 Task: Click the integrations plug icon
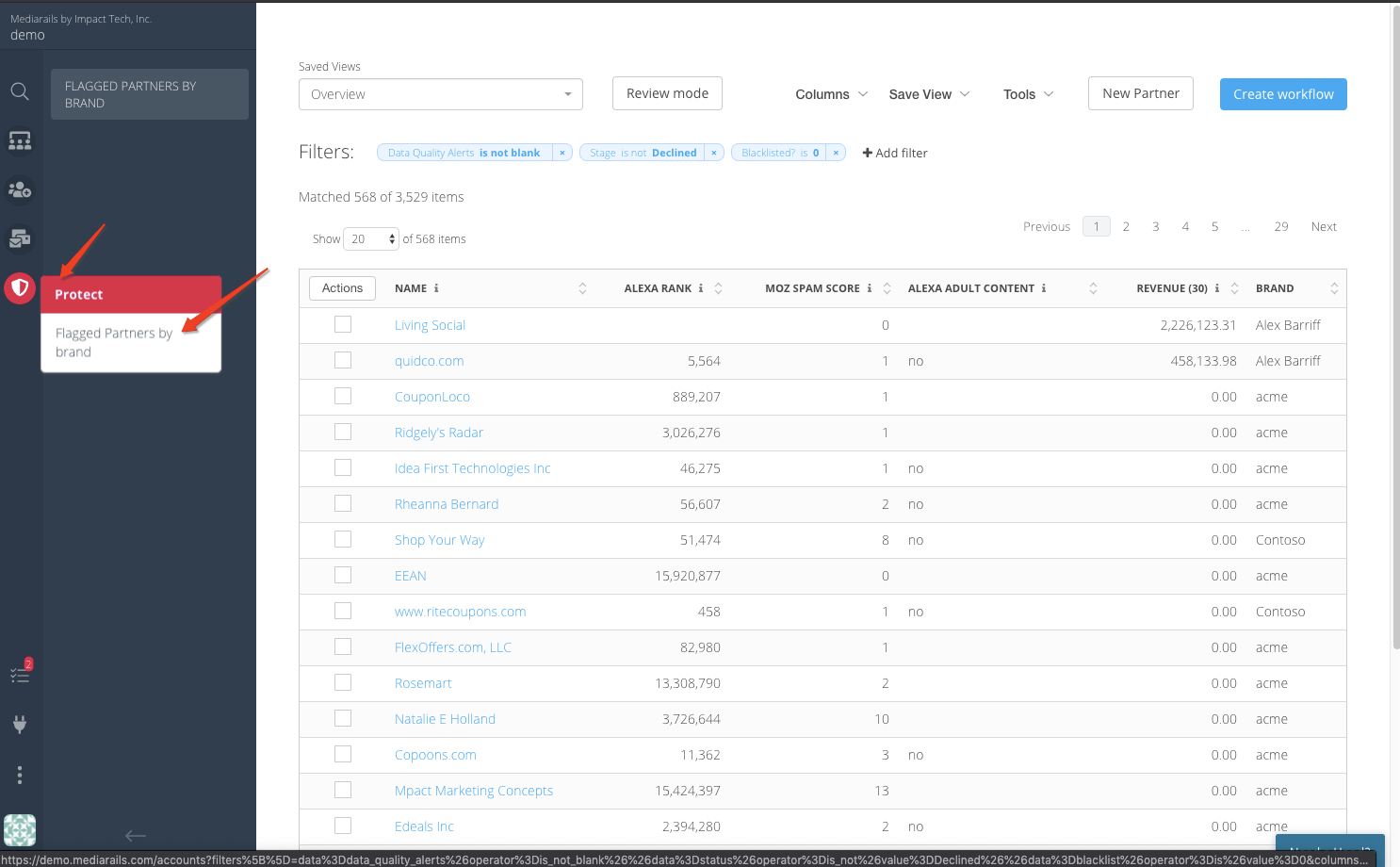click(20, 725)
